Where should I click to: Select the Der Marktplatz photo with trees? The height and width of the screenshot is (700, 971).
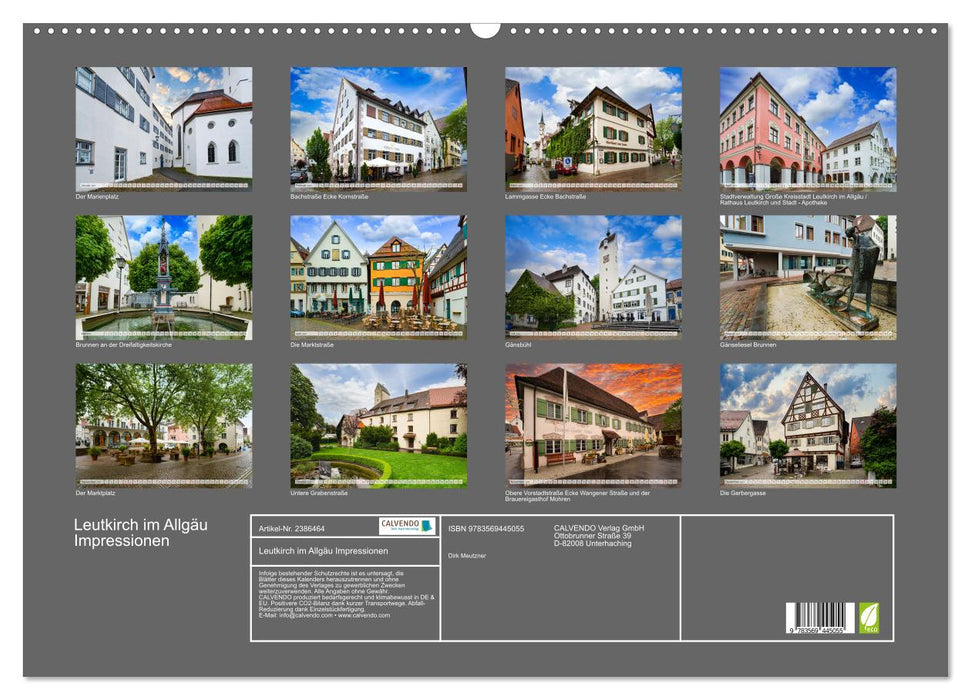(163, 426)
